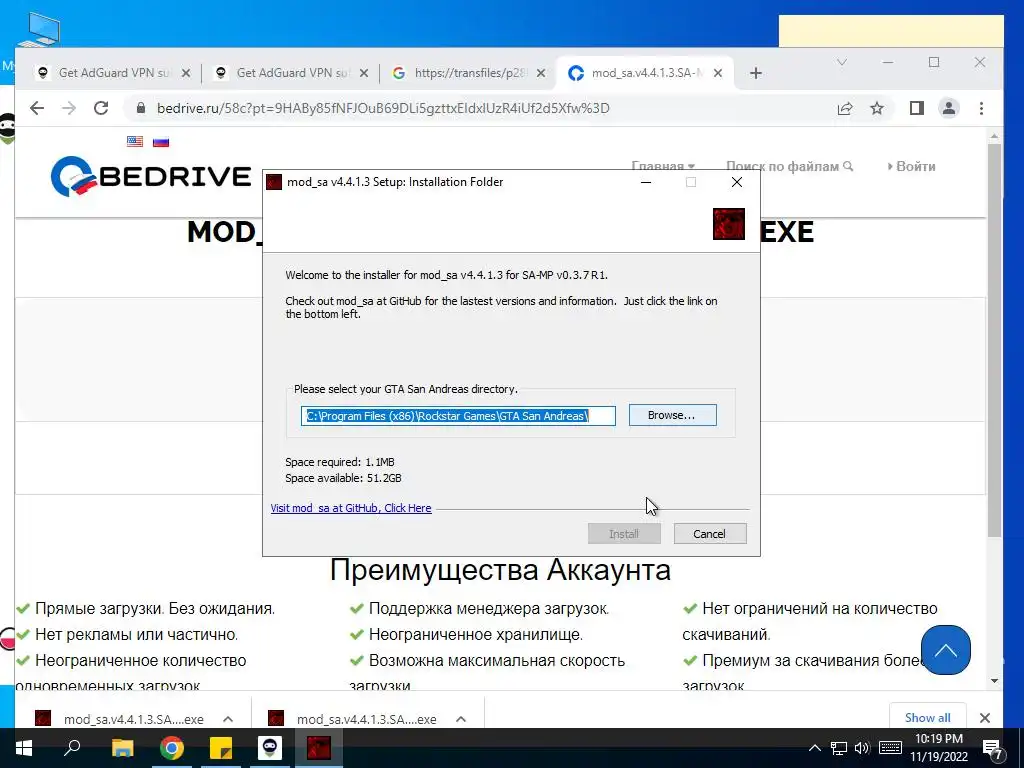Open the 'Visit mod_sa at GitHub' link
Image resolution: width=1024 pixels, height=768 pixels.
(351, 508)
